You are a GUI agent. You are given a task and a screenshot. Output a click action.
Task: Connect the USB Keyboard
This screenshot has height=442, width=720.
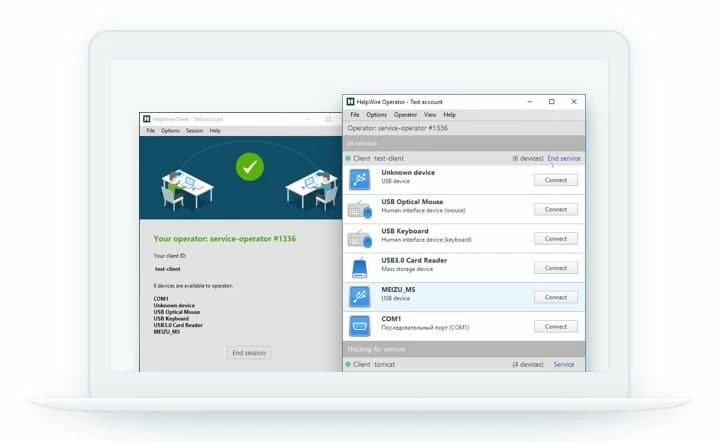(556, 239)
